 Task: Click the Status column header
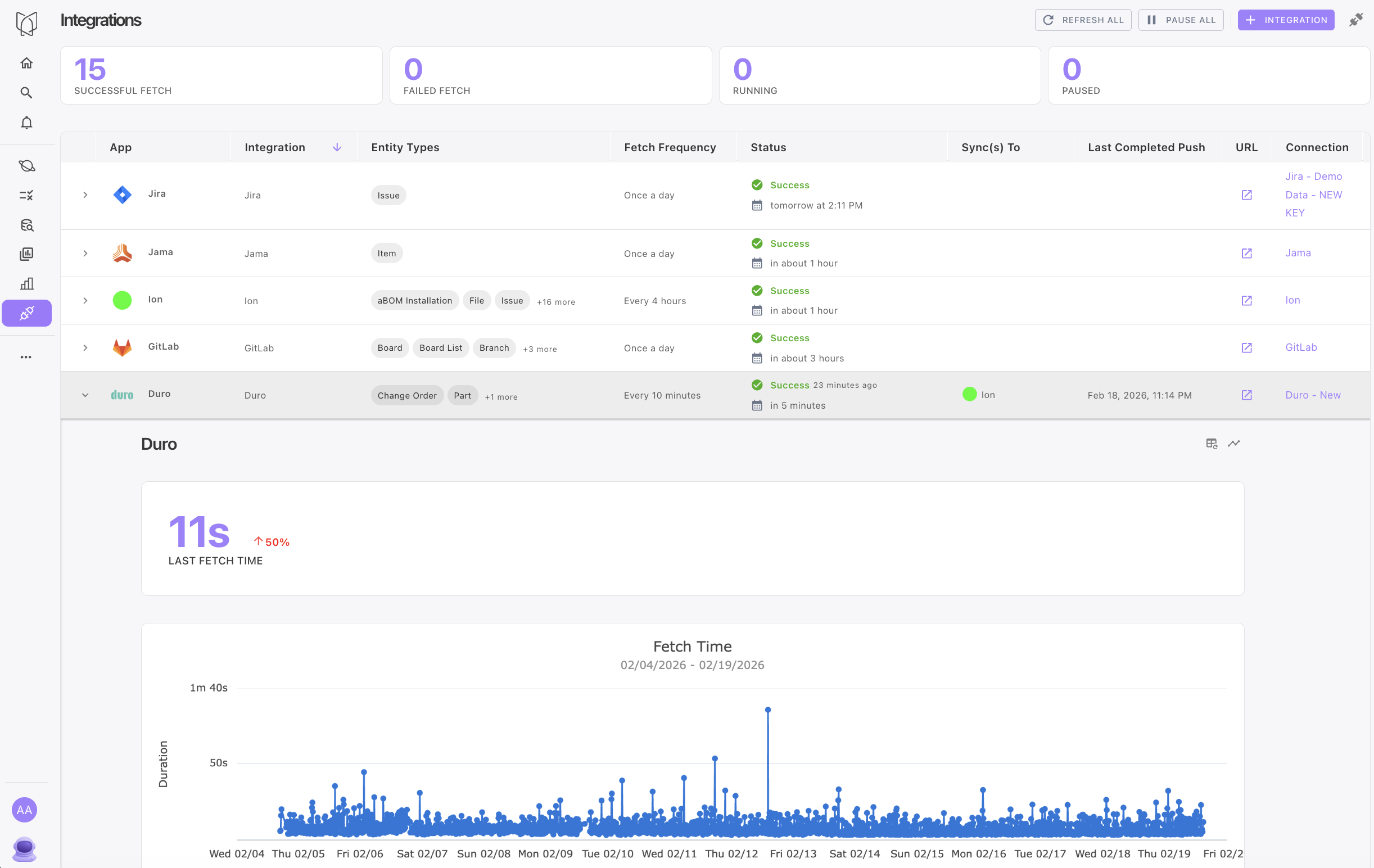(x=768, y=147)
